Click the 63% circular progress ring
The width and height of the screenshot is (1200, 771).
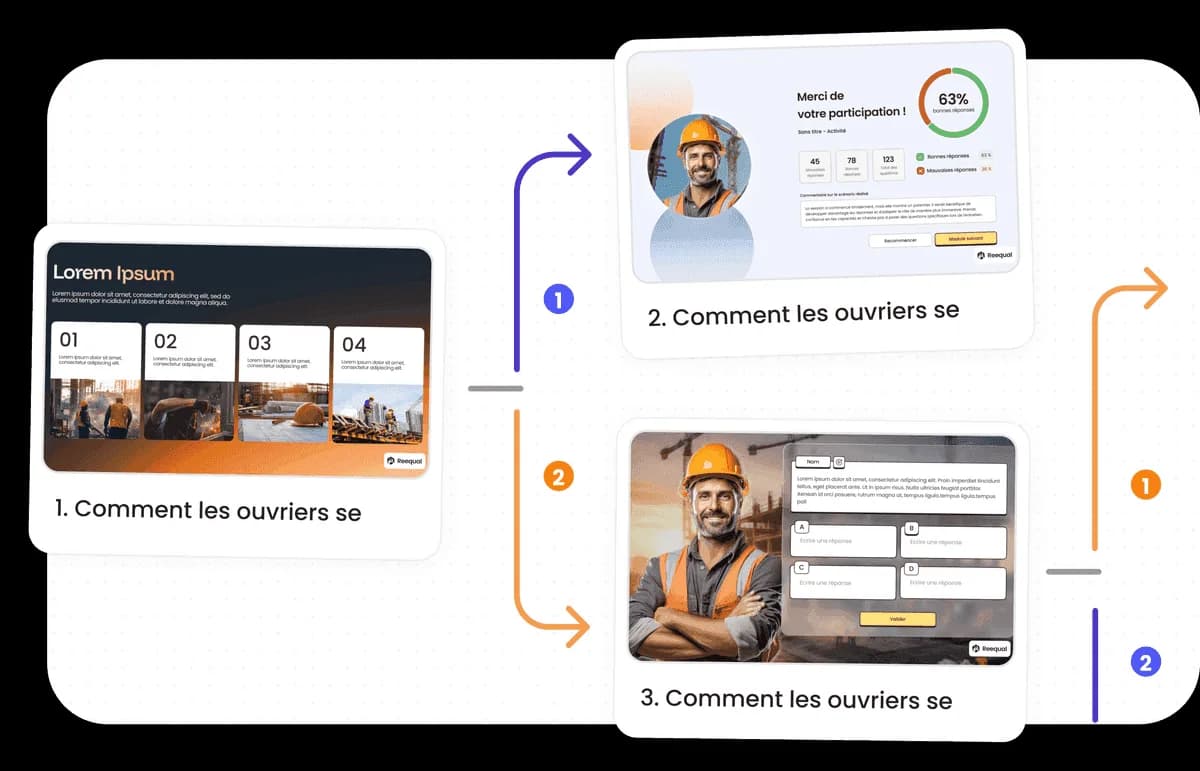(953, 102)
